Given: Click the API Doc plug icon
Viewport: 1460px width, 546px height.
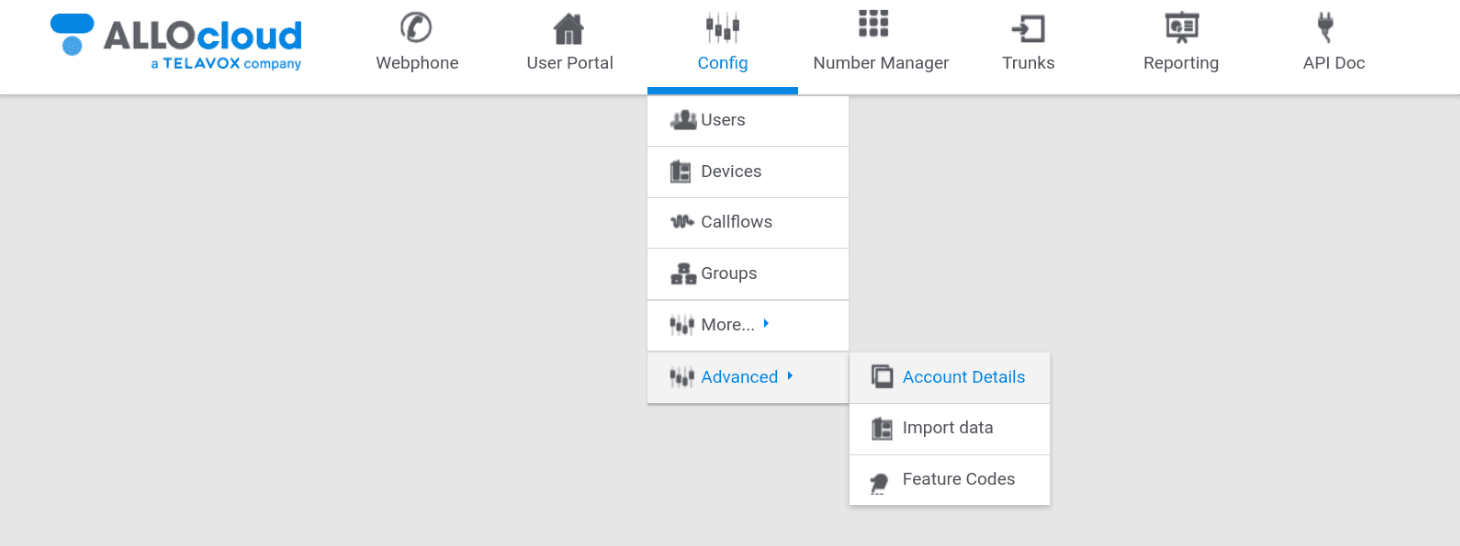Looking at the screenshot, I should coord(1327,27).
